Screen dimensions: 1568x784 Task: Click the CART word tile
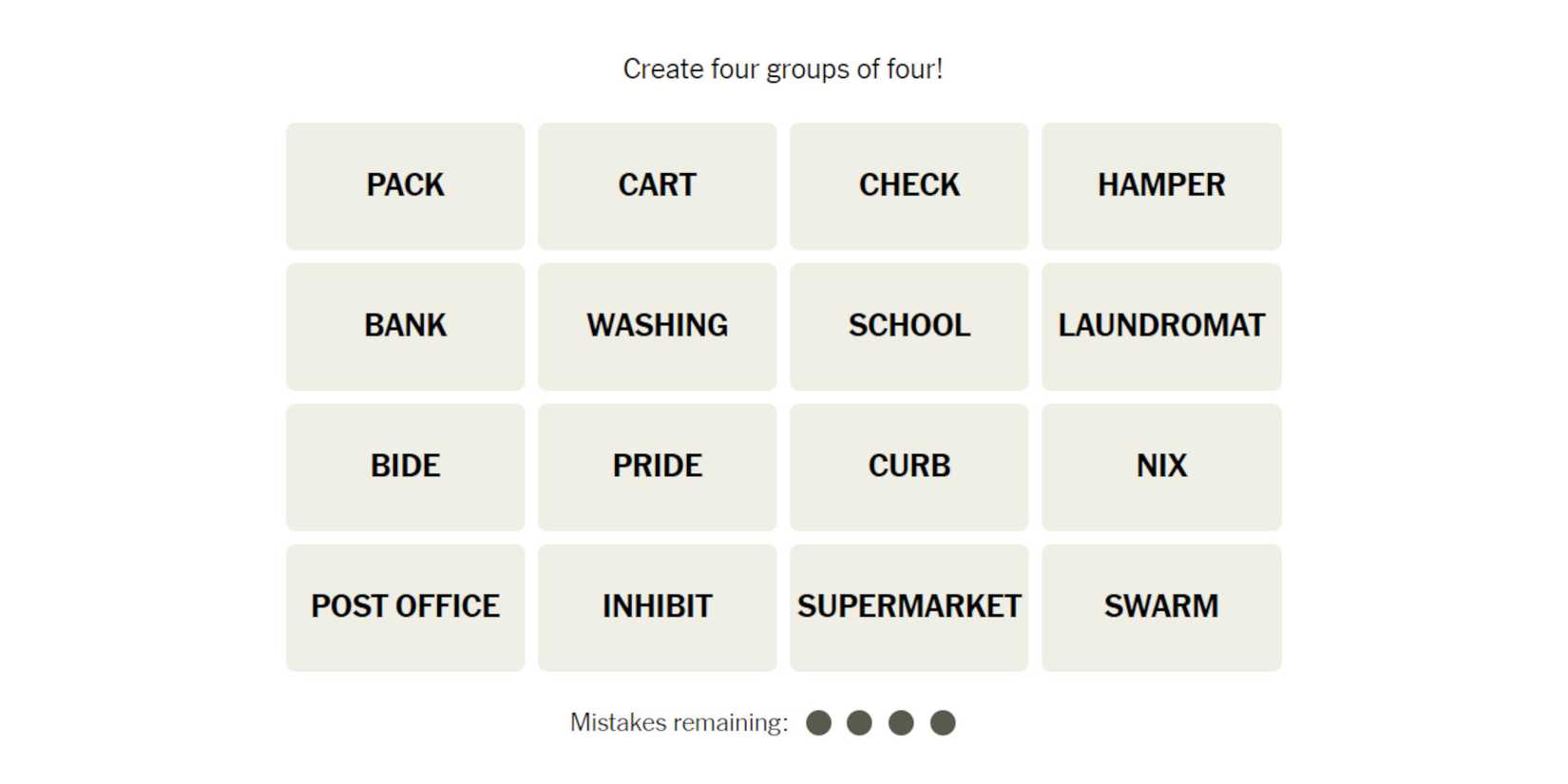(x=657, y=185)
